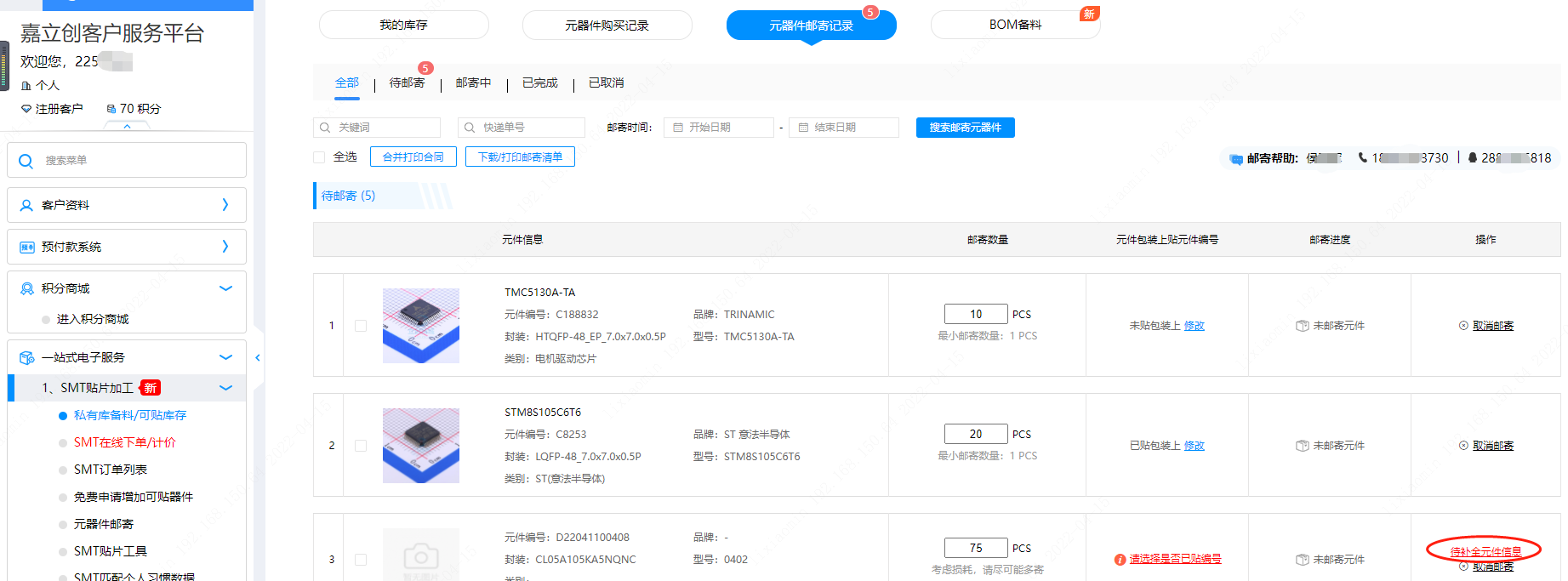Click the 一站式电子服务 cube icon
Image resolution: width=1568 pixels, height=581 pixels.
pos(26,357)
